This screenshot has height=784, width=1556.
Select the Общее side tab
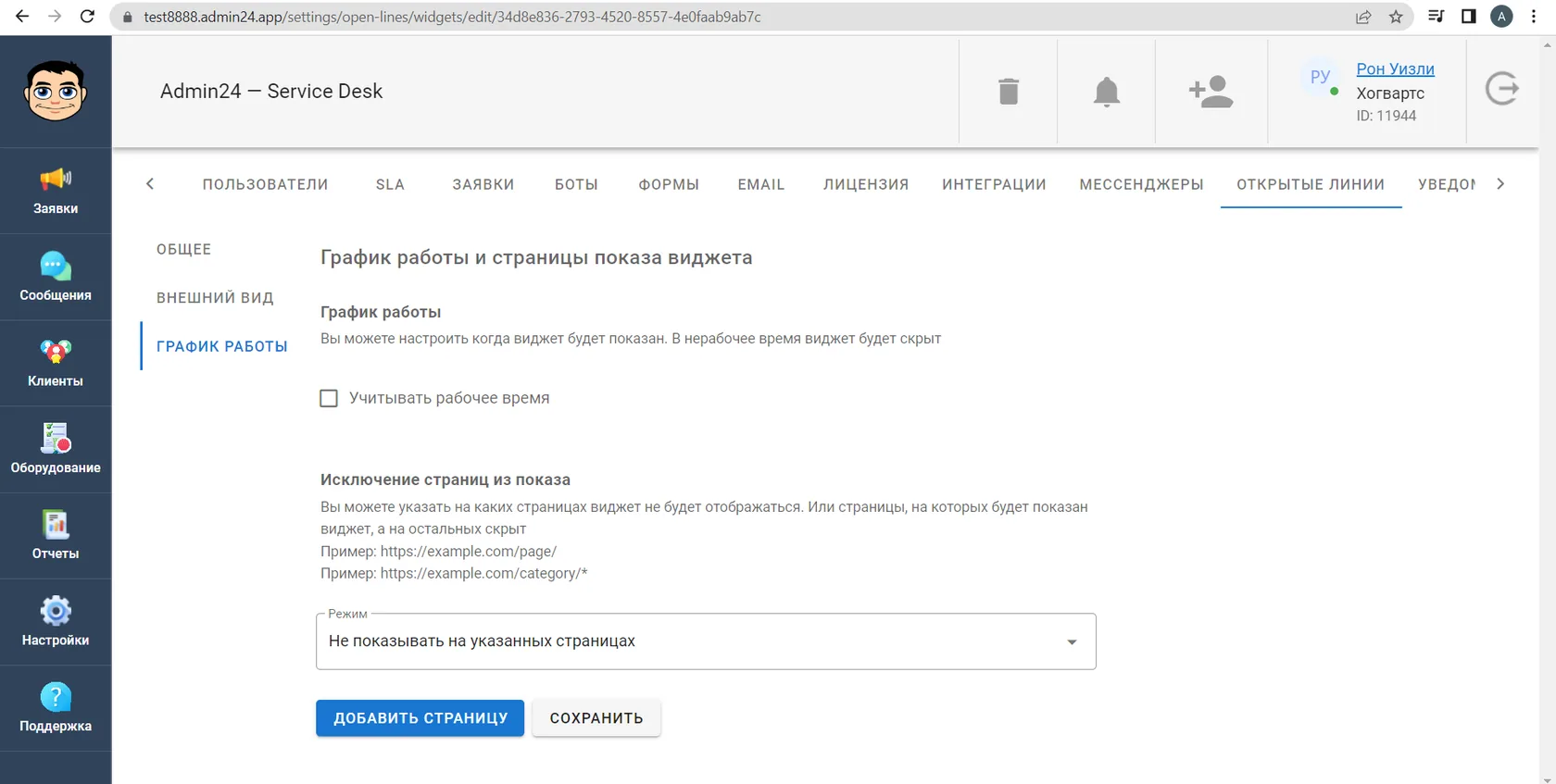pyautogui.click(x=183, y=249)
